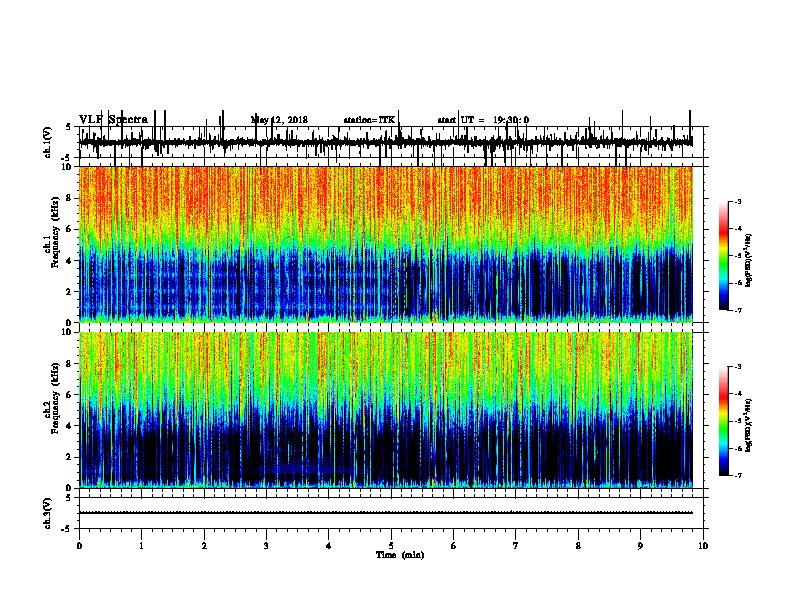Image resolution: width=792 pixels, height=612 pixels.
Task: Click time axis tick label "2"
Action: [204, 546]
